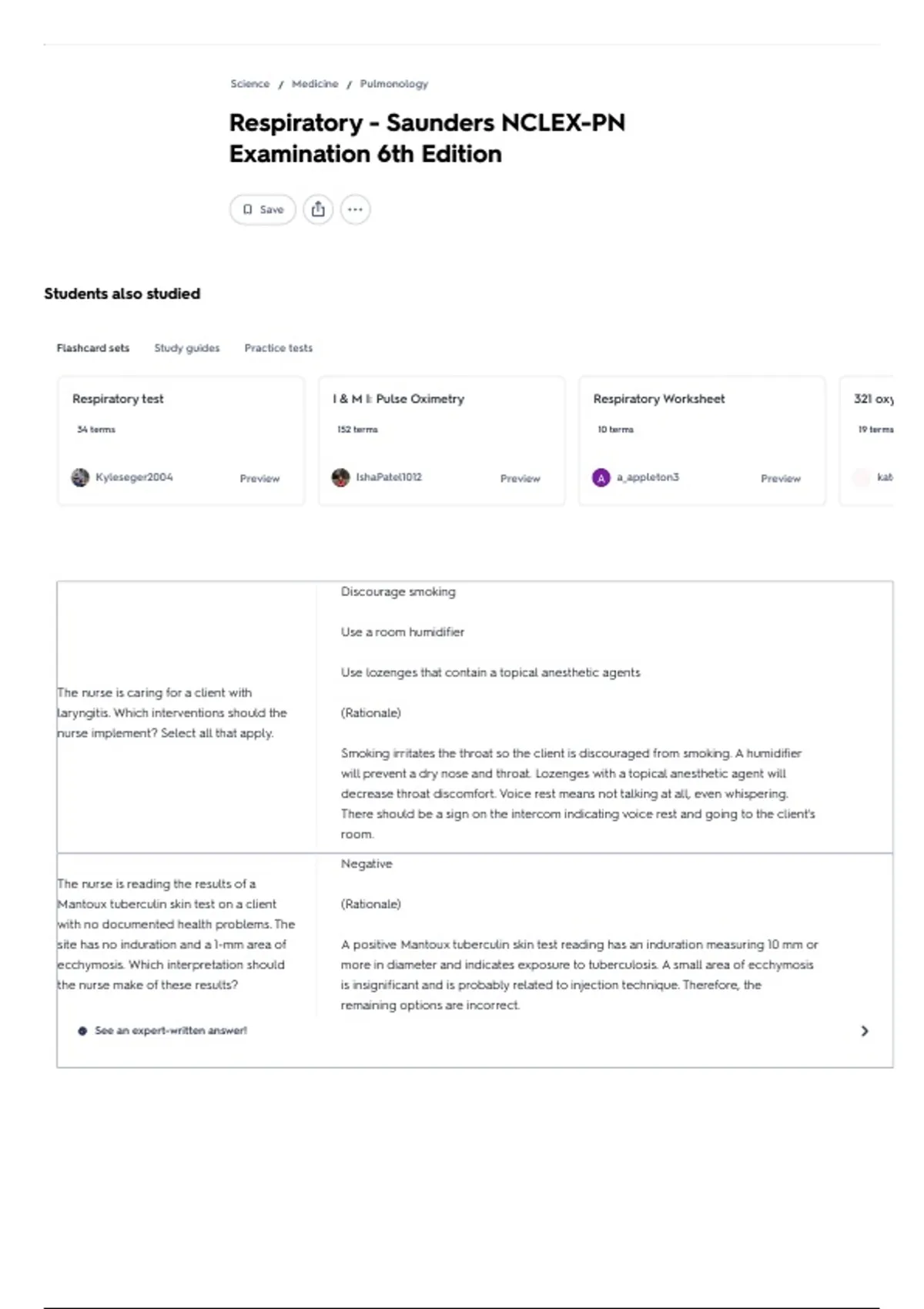
Task: Preview the I & M I: Pulse Oximetry set
Action: tap(521, 478)
